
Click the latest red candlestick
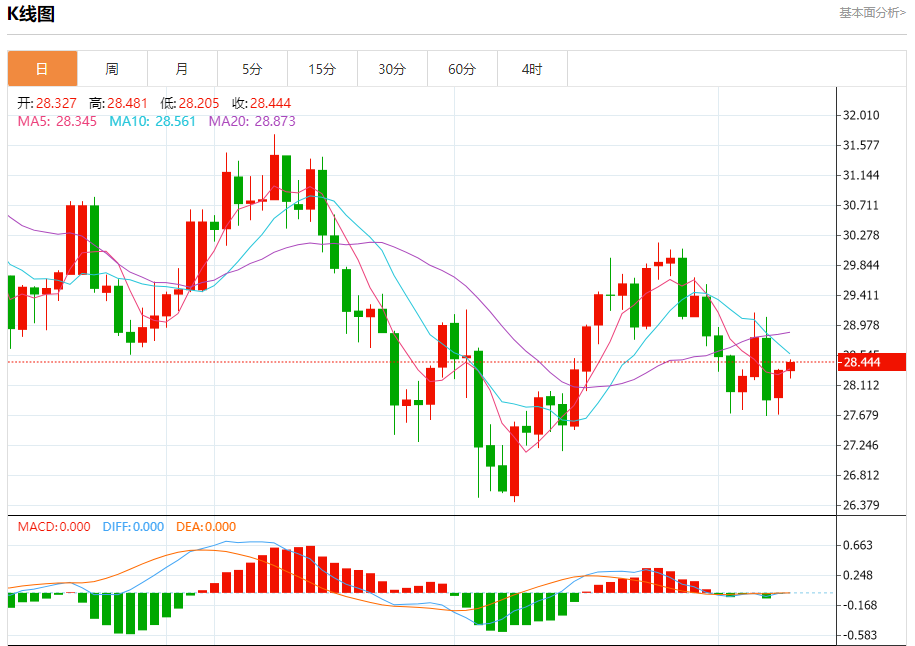coord(791,366)
